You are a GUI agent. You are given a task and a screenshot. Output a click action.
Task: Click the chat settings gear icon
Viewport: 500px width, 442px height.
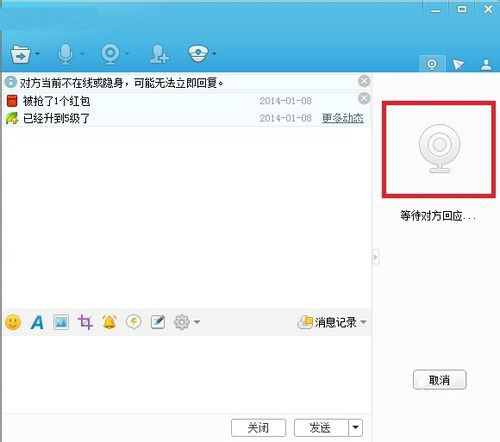tap(182, 322)
